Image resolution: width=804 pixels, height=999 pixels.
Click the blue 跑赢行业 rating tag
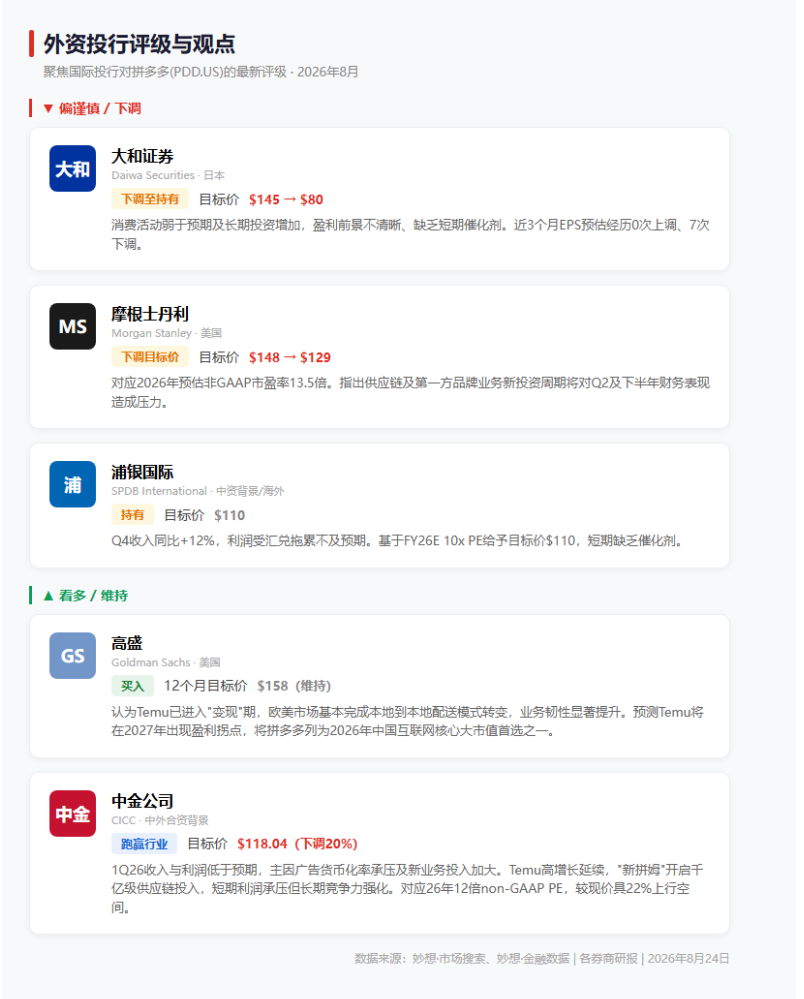click(144, 844)
